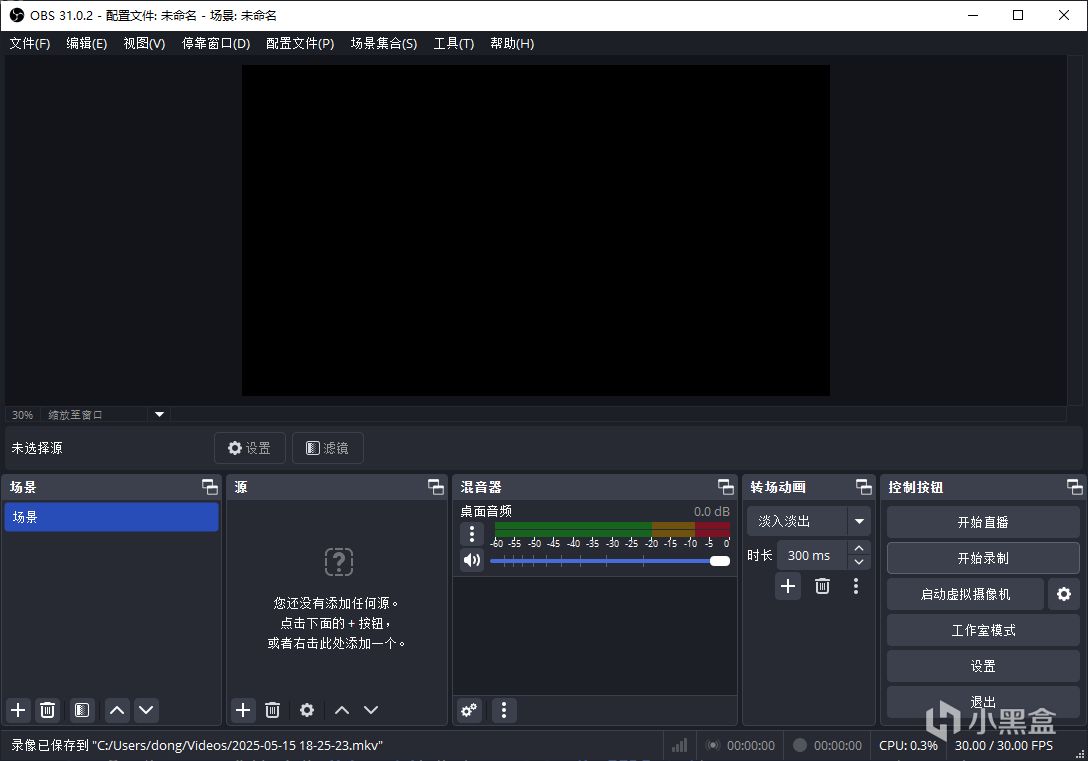Click the 开始录制 button
Viewport: 1088px width, 761px height.
983,558
